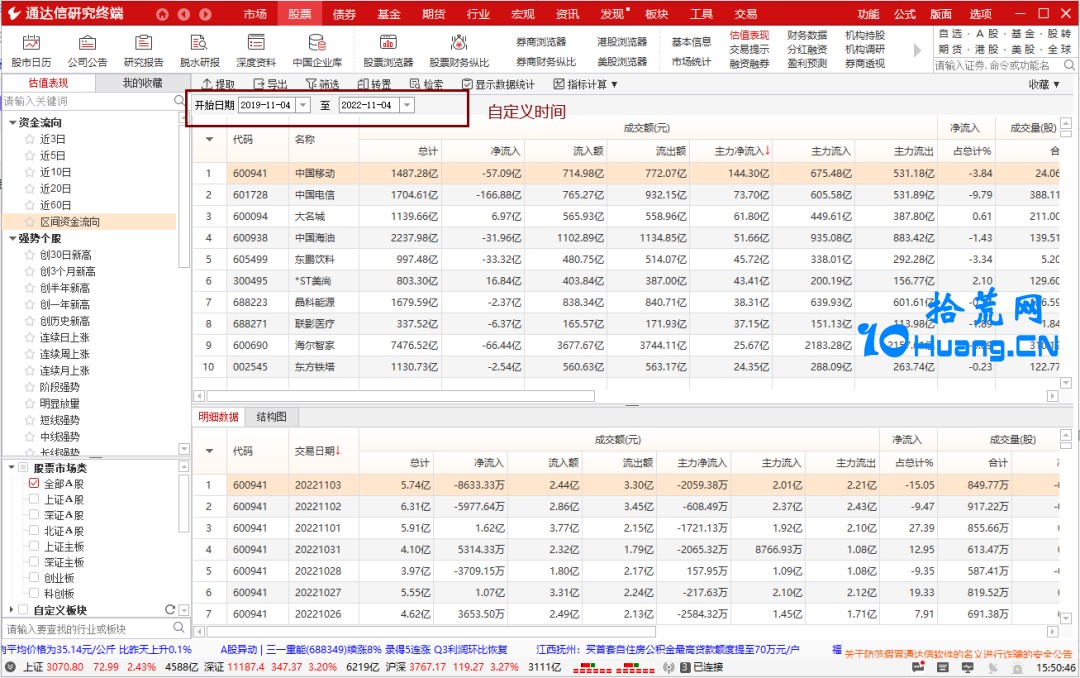Click the 财务数据 button
This screenshot has width=1080, height=678.
coord(807,35)
